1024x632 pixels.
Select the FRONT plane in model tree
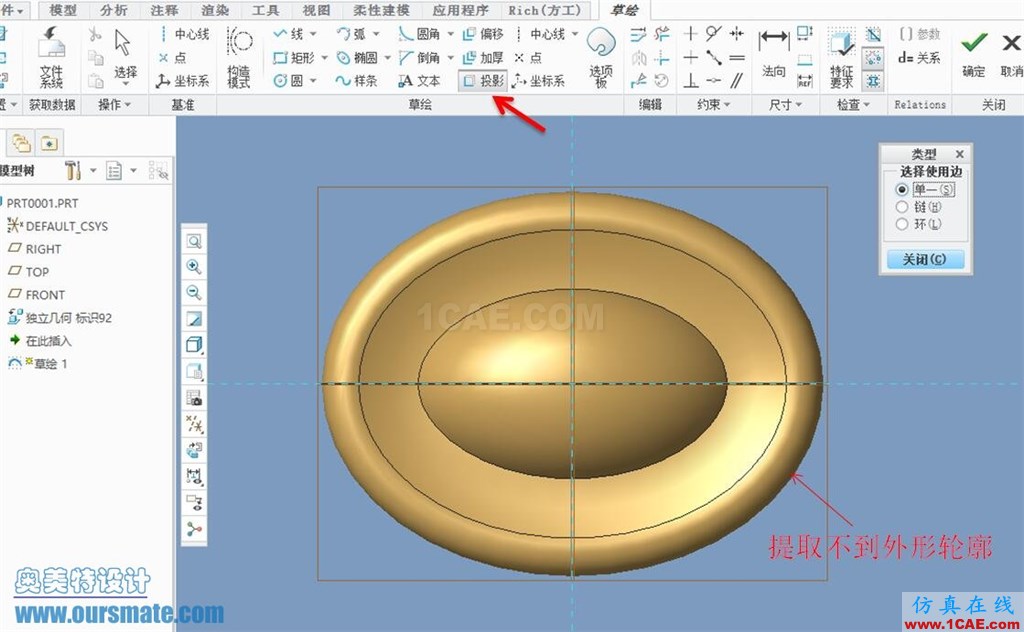[x=37, y=294]
